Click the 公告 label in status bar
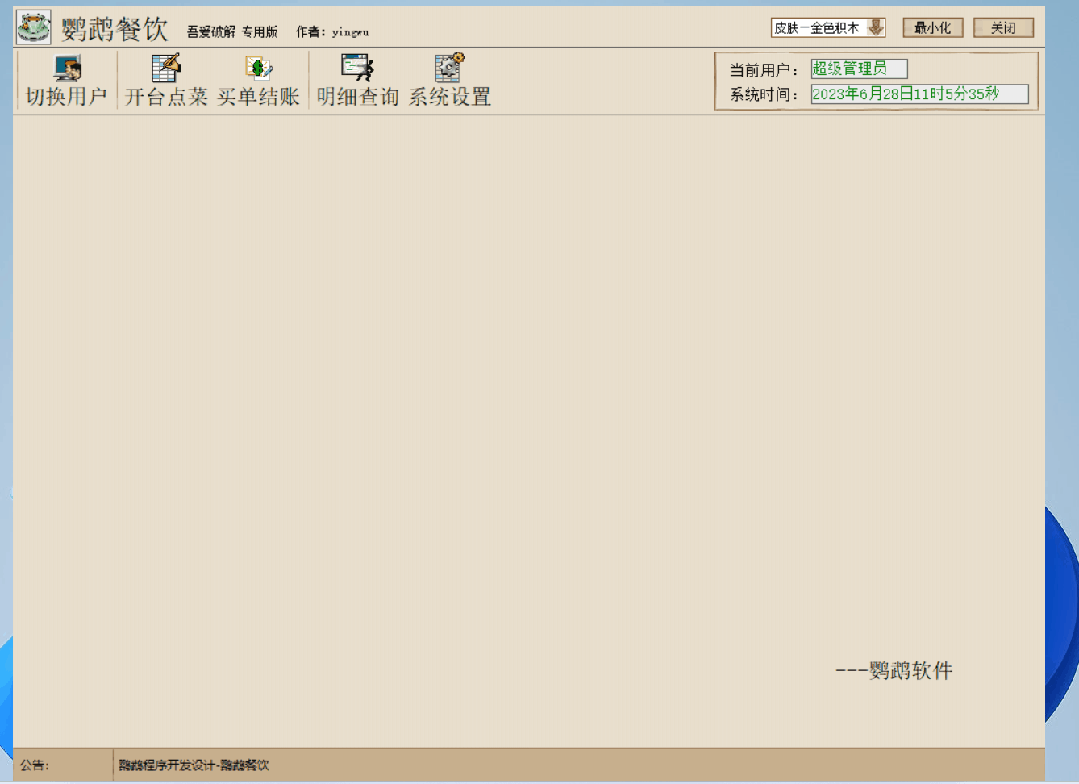Viewport: 1079px width, 784px height. 34,765
